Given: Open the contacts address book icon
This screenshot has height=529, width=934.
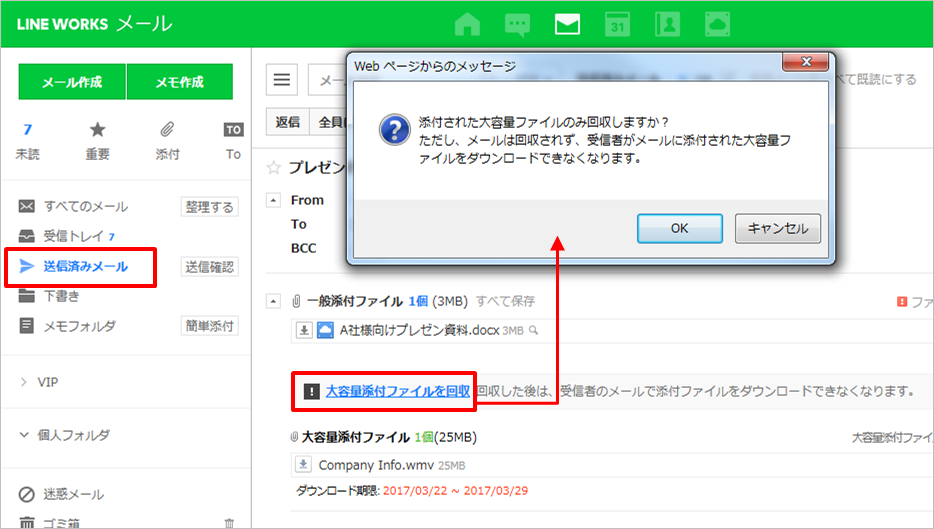Looking at the screenshot, I should pyautogui.click(x=667, y=24).
